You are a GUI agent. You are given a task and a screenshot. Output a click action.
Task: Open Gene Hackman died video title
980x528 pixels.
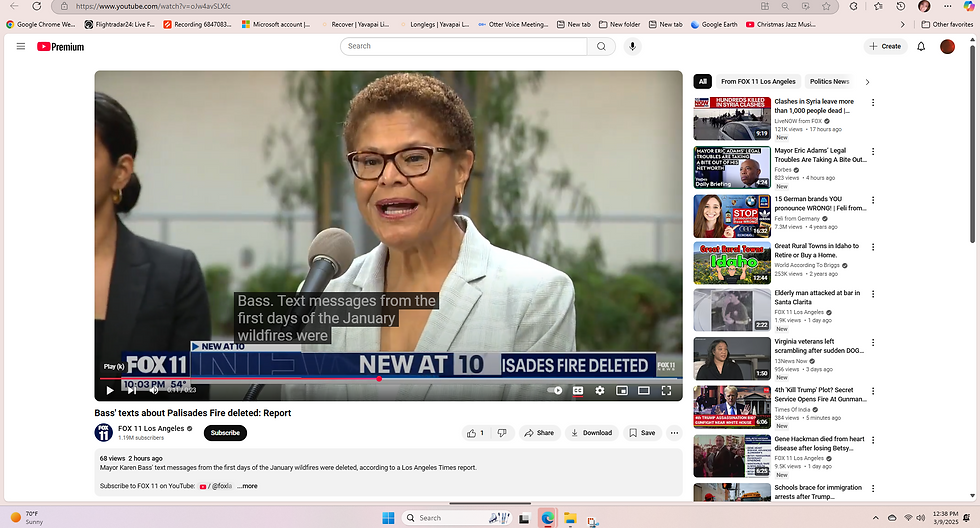pos(819,443)
